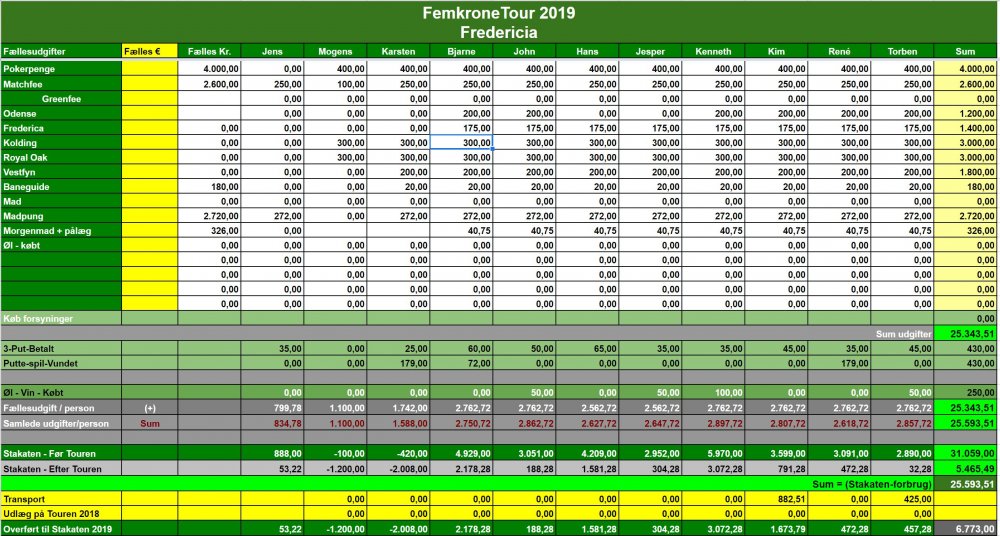Select Stakaten Efter Touren total 5.465,49

966,468
